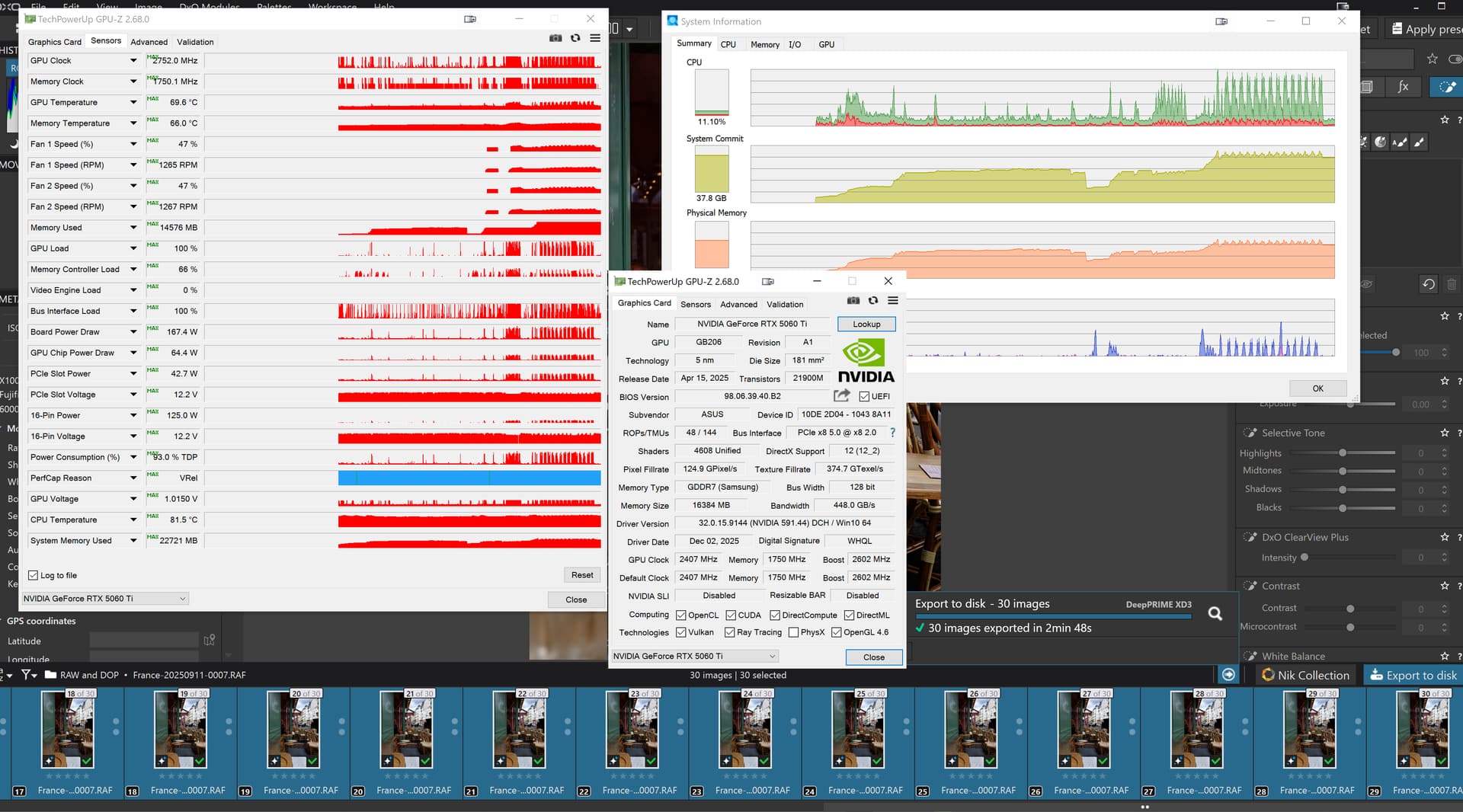Click the refresh icon in GPU-Z Sensors window

(x=575, y=38)
